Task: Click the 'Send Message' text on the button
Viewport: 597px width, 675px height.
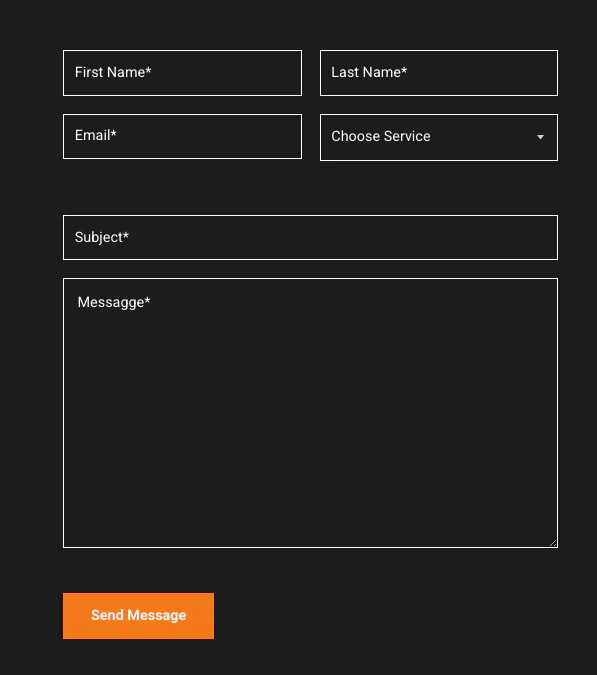Action: [139, 615]
